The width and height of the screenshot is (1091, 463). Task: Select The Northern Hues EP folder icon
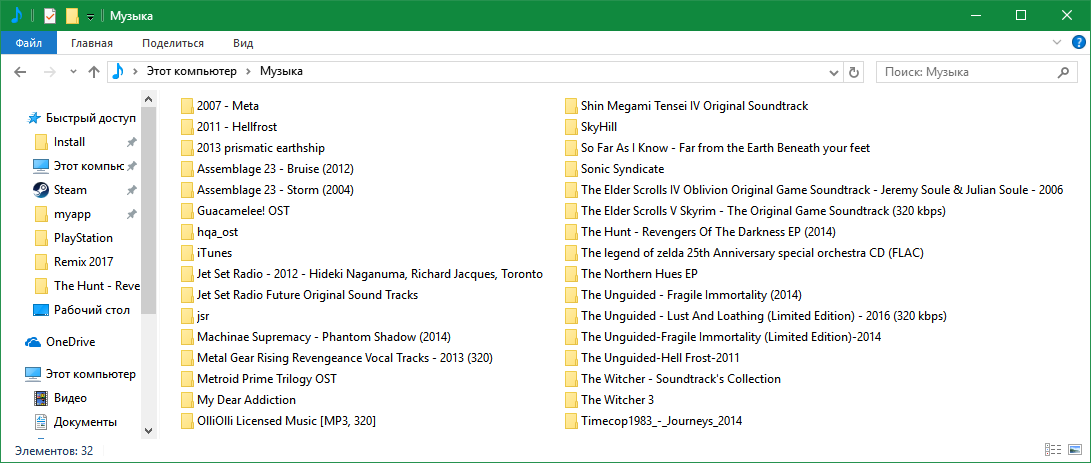pyautogui.click(x=571, y=274)
